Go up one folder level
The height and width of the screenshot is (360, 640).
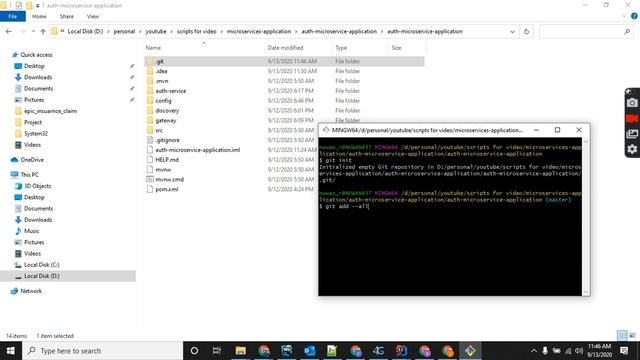(x=43, y=31)
